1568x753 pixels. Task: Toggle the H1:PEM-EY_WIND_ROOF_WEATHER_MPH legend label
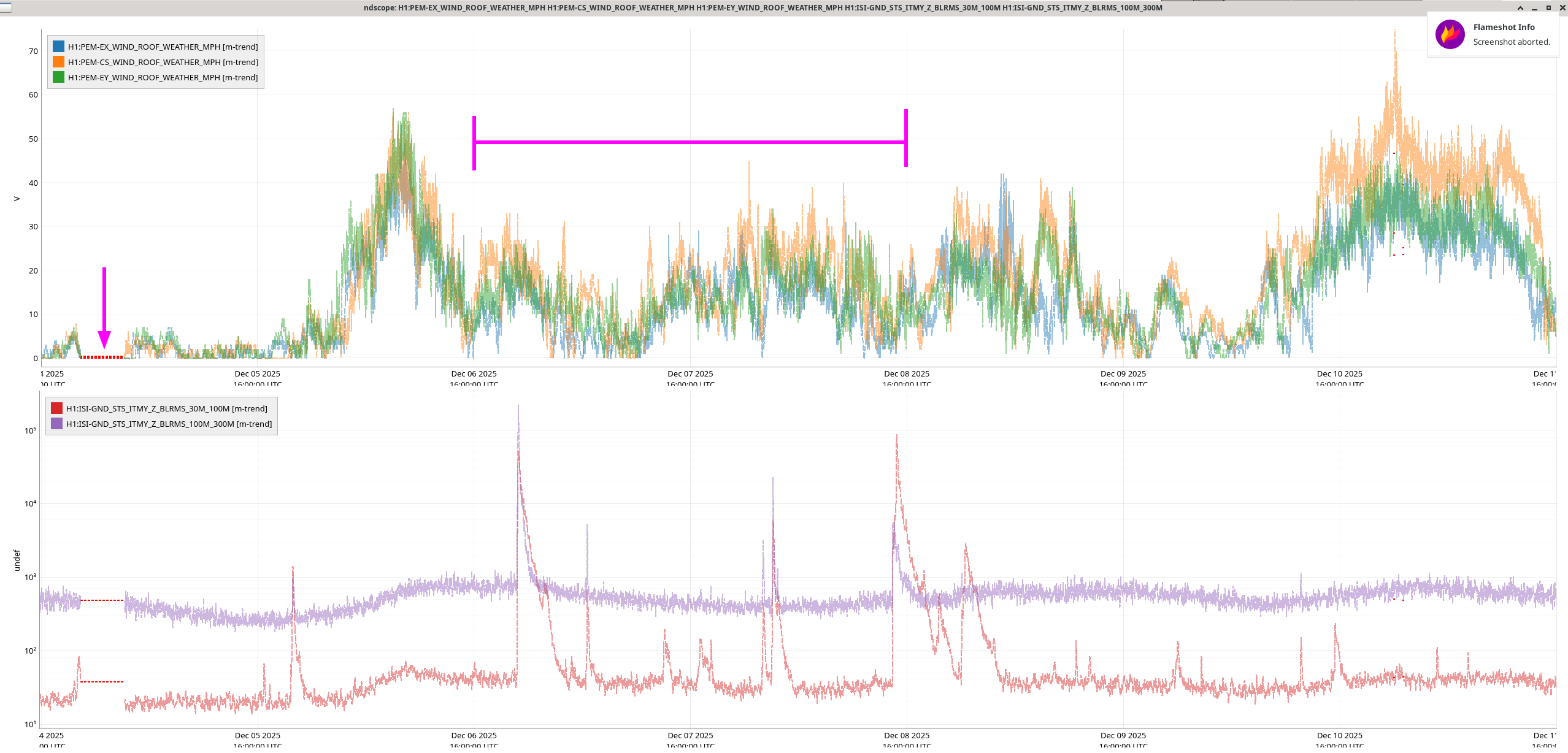pyautogui.click(x=163, y=77)
